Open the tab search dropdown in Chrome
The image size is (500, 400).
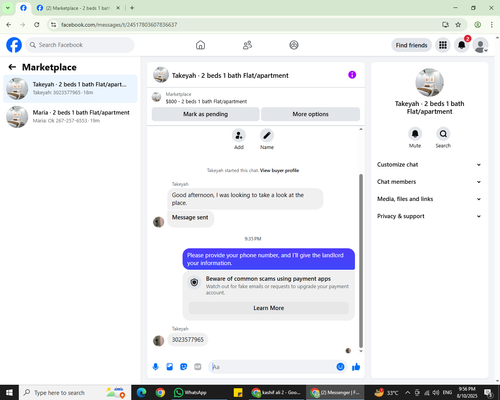pos(8,8)
